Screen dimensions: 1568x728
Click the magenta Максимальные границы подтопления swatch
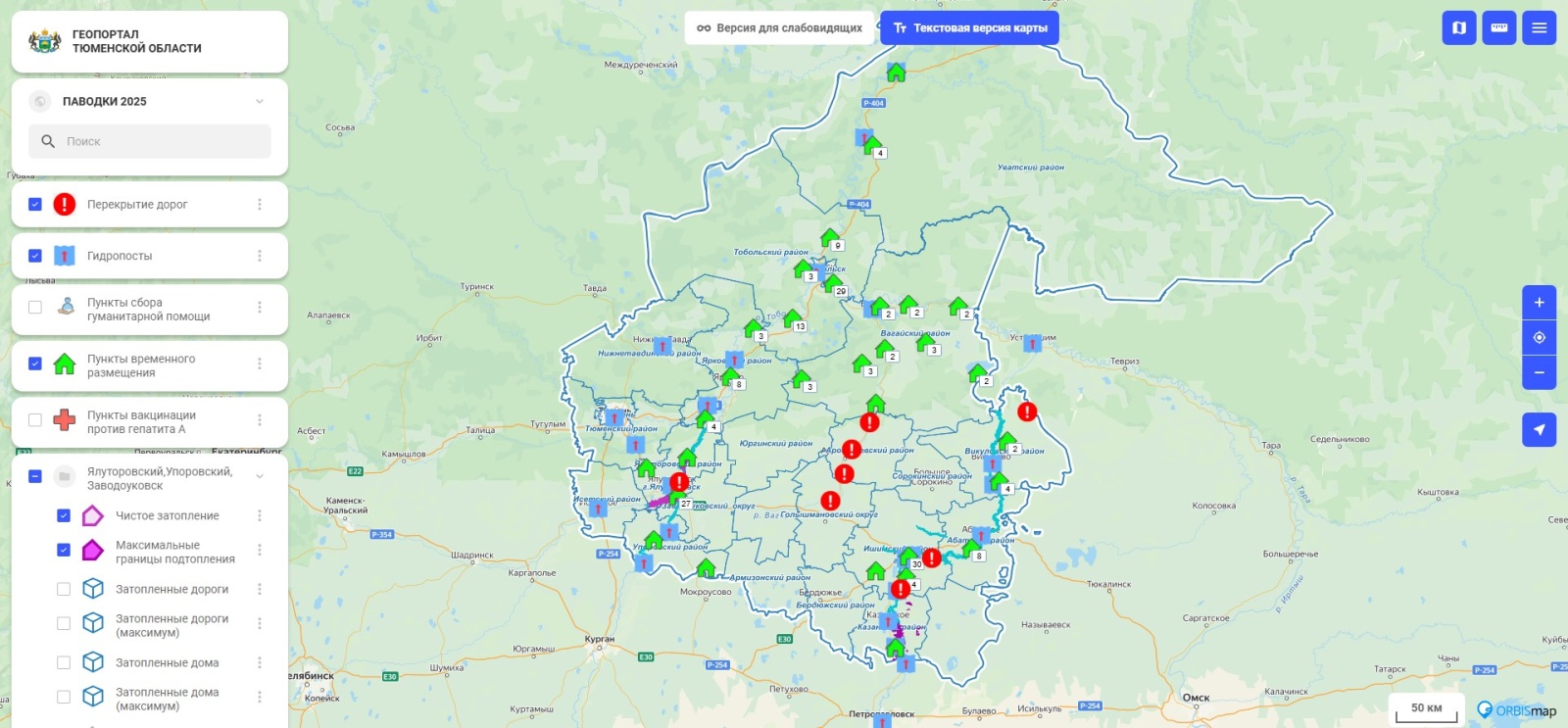click(x=92, y=551)
